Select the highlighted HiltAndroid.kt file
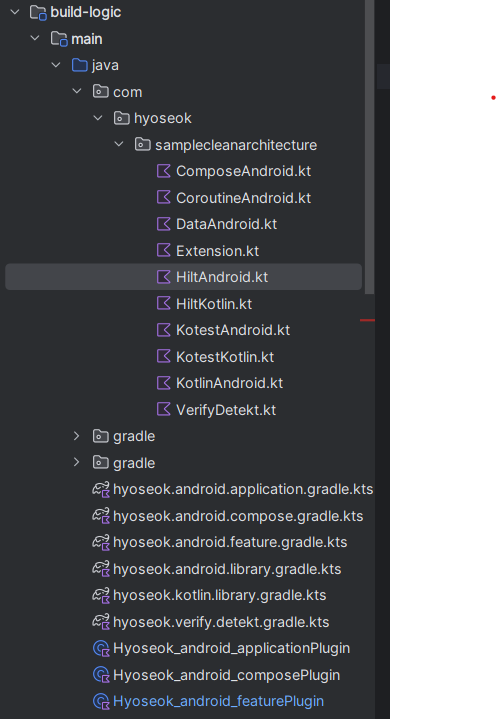The image size is (496, 719). tap(183, 277)
